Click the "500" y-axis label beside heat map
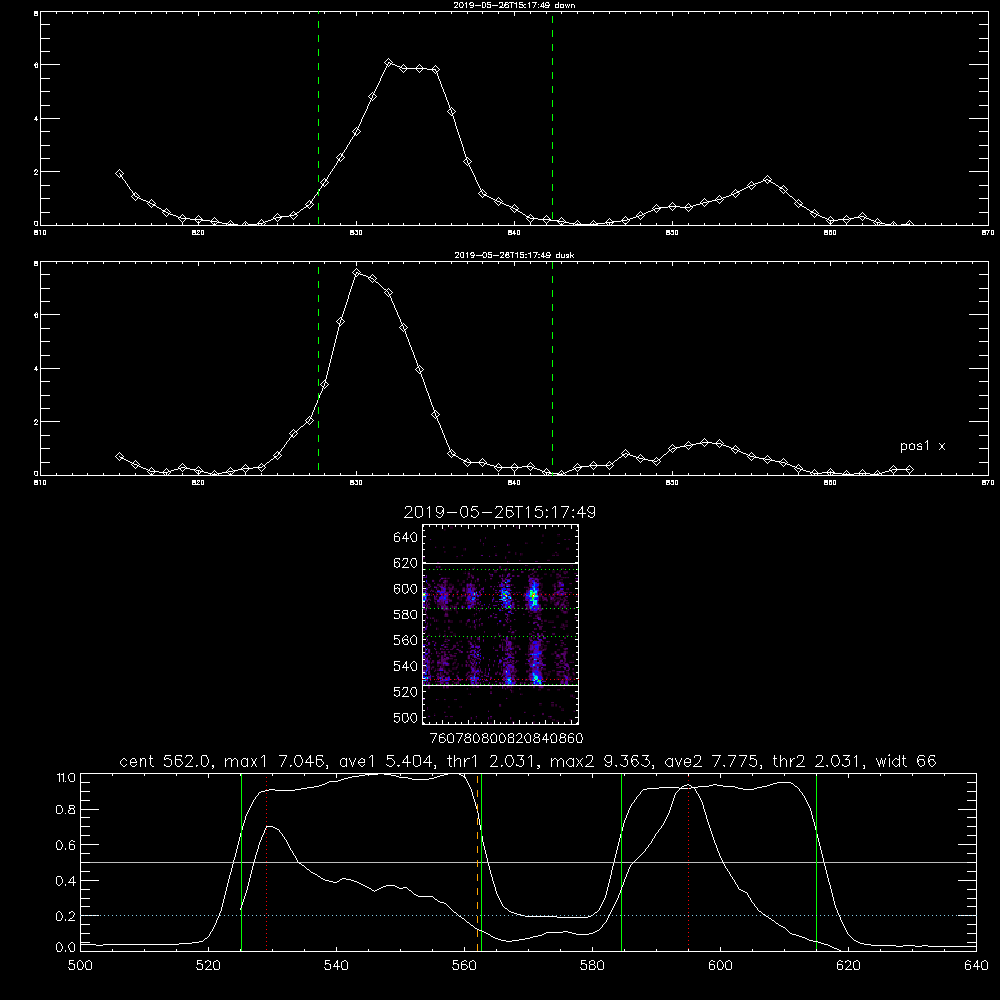This screenshot has width=1000, height=1000. pyautogui.click(x=406, y=717)
